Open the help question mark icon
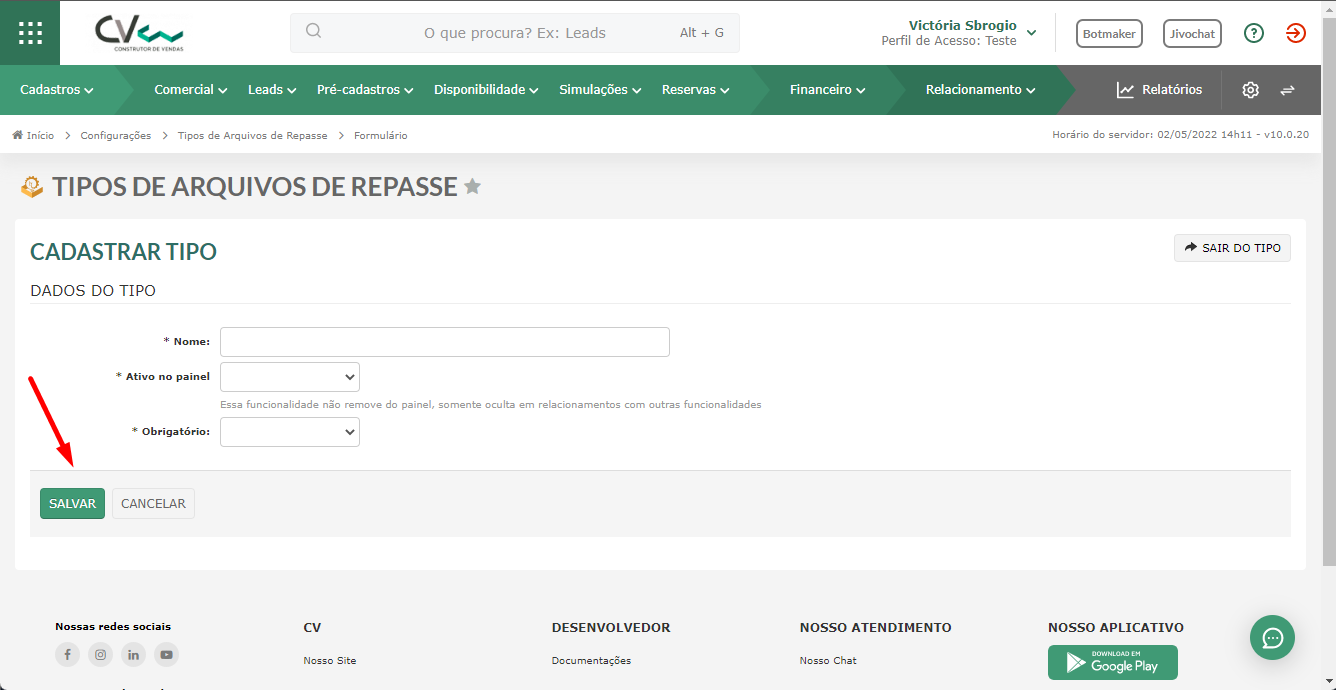This screenshot has height=690, width=1336. tap(1254, 33)
